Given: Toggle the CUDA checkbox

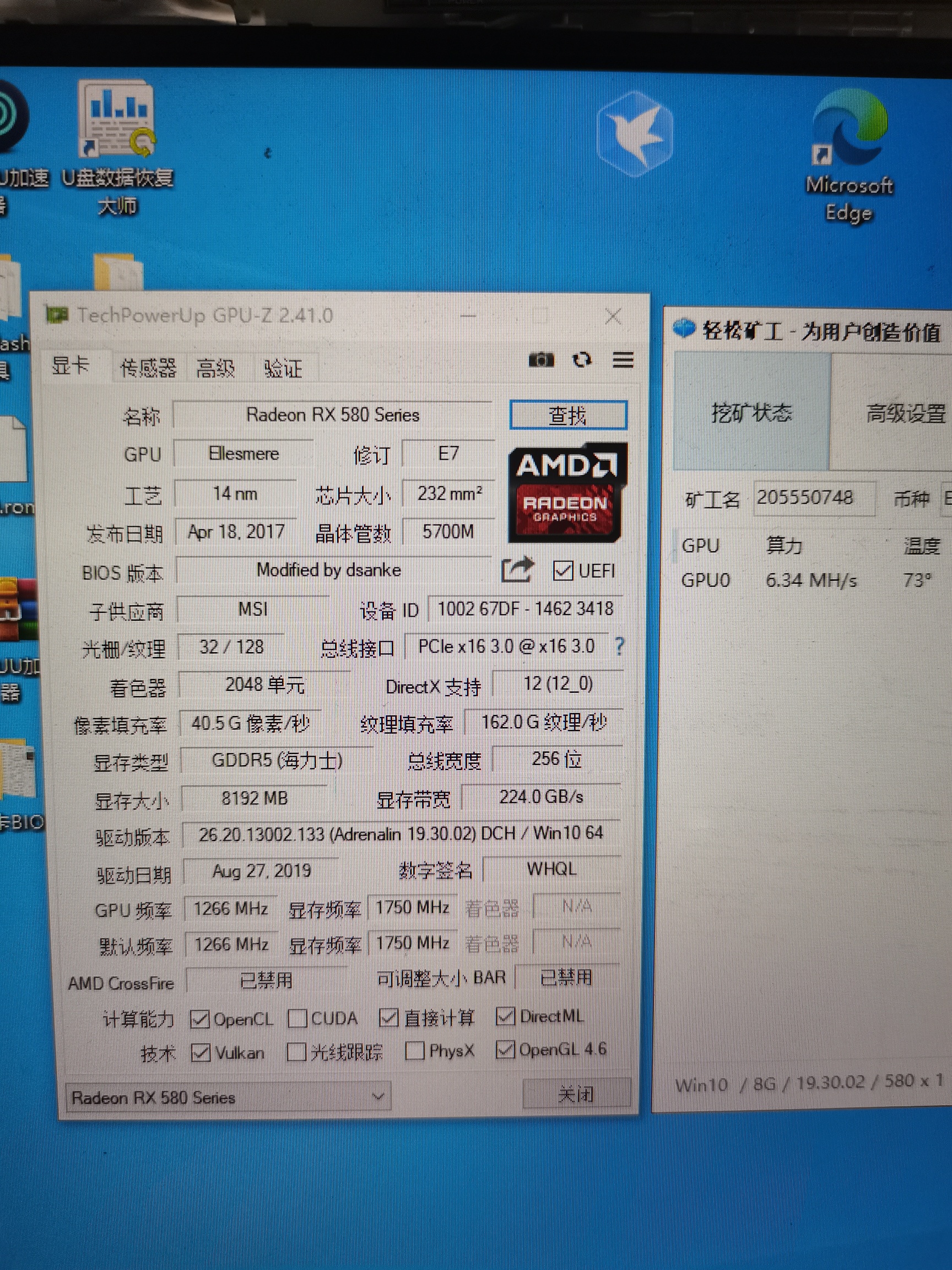Looking at the screenshot, I should [297, 1019].
